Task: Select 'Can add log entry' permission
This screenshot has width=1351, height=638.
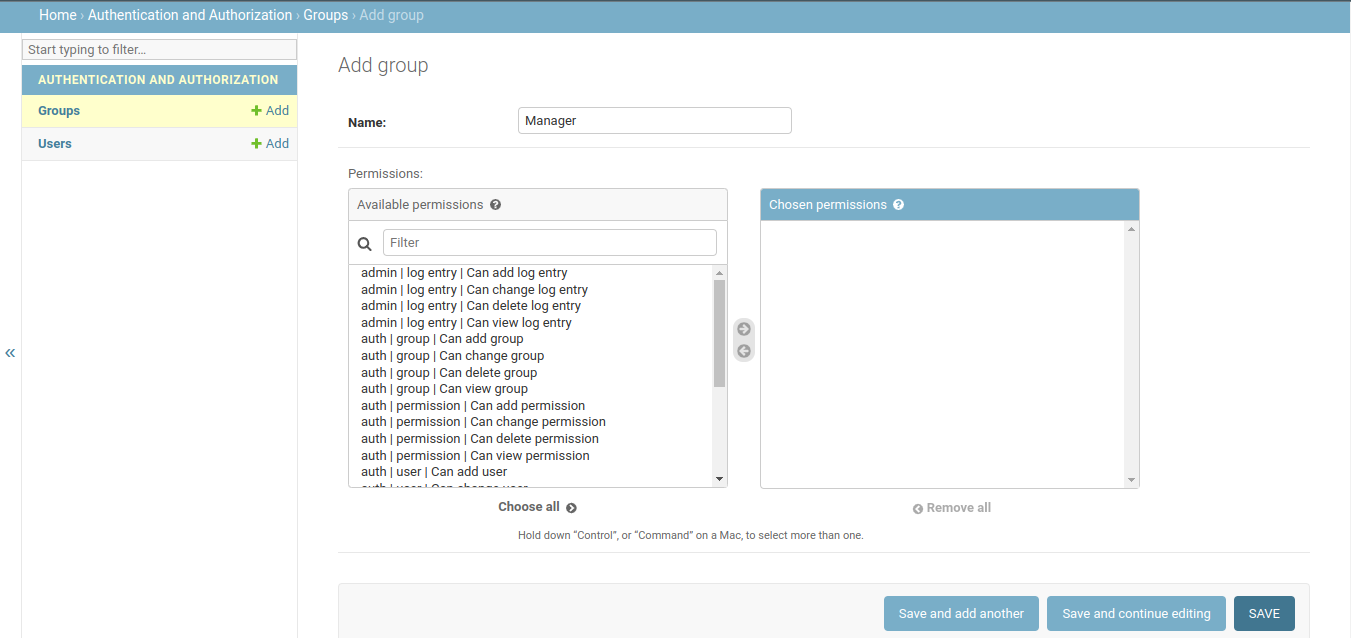Action: click(464, 273)
